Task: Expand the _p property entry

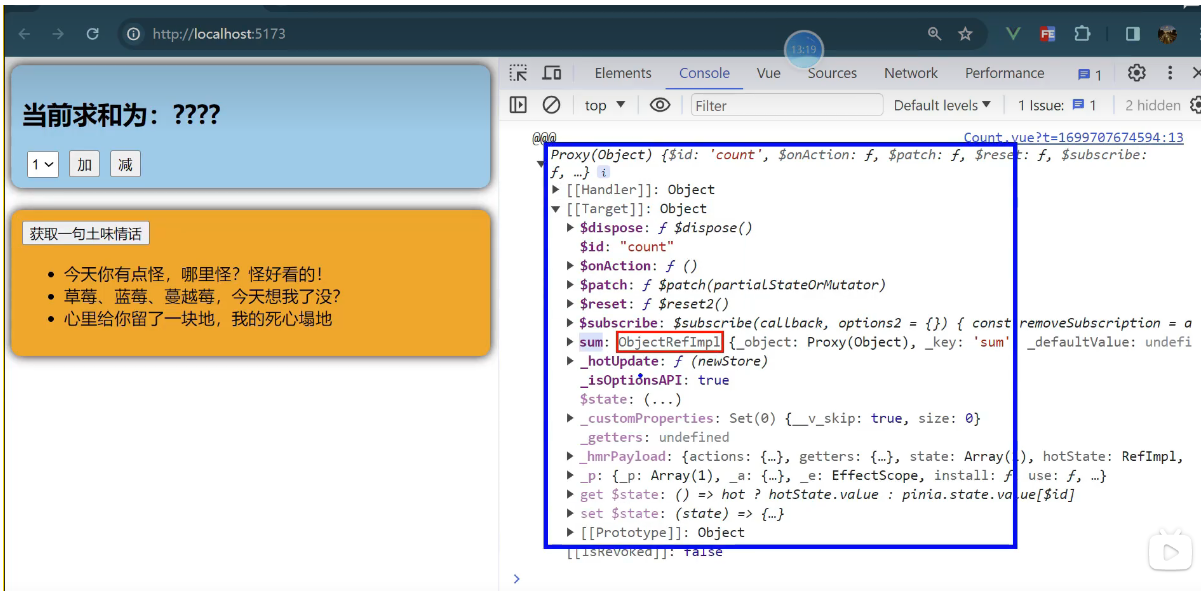Action: [571, 475]
